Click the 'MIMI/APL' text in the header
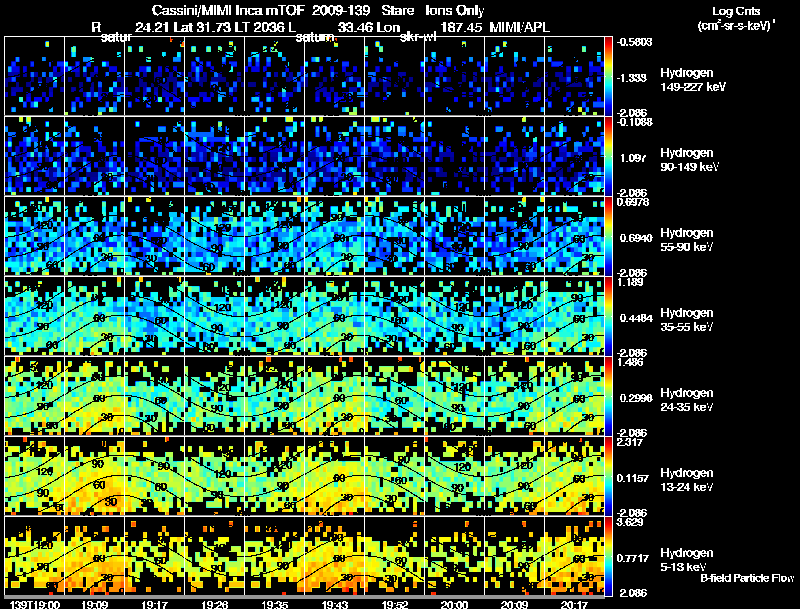 pos(519,27)
